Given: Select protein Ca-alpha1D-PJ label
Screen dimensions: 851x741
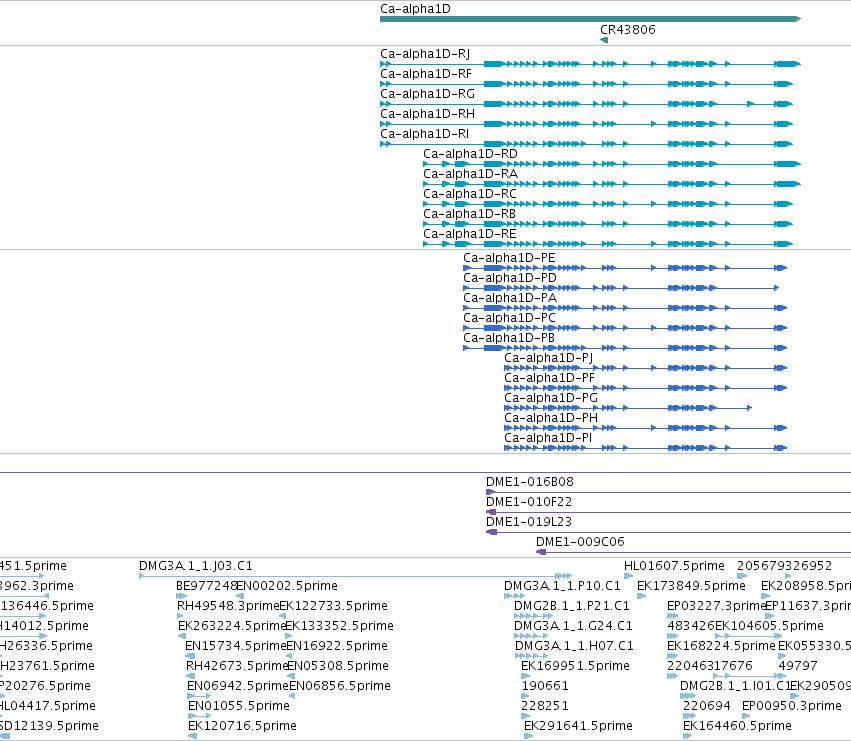Looking at the screenshot, I should 548,359.
